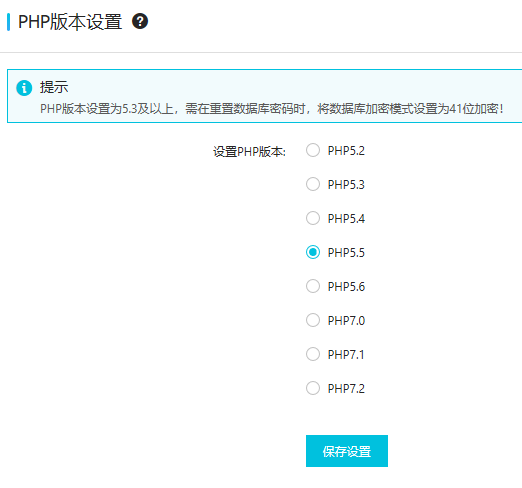The image size is (522, 488).
Task: Click the selected PHP5.5 radio button
Action: (x=313, y=252)
